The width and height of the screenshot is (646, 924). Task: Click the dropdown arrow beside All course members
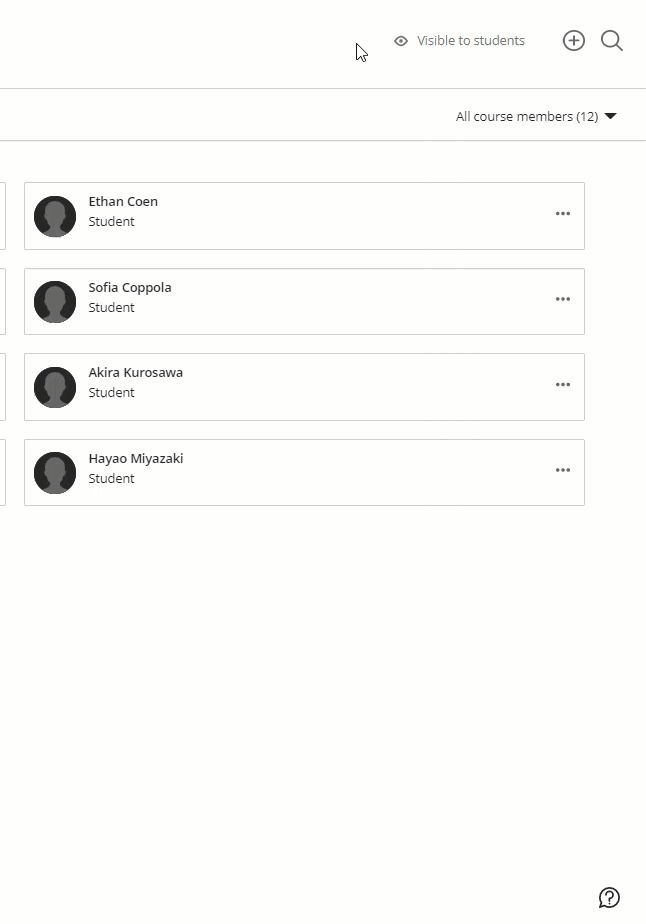pyautogui.click(x=609, y=116)
